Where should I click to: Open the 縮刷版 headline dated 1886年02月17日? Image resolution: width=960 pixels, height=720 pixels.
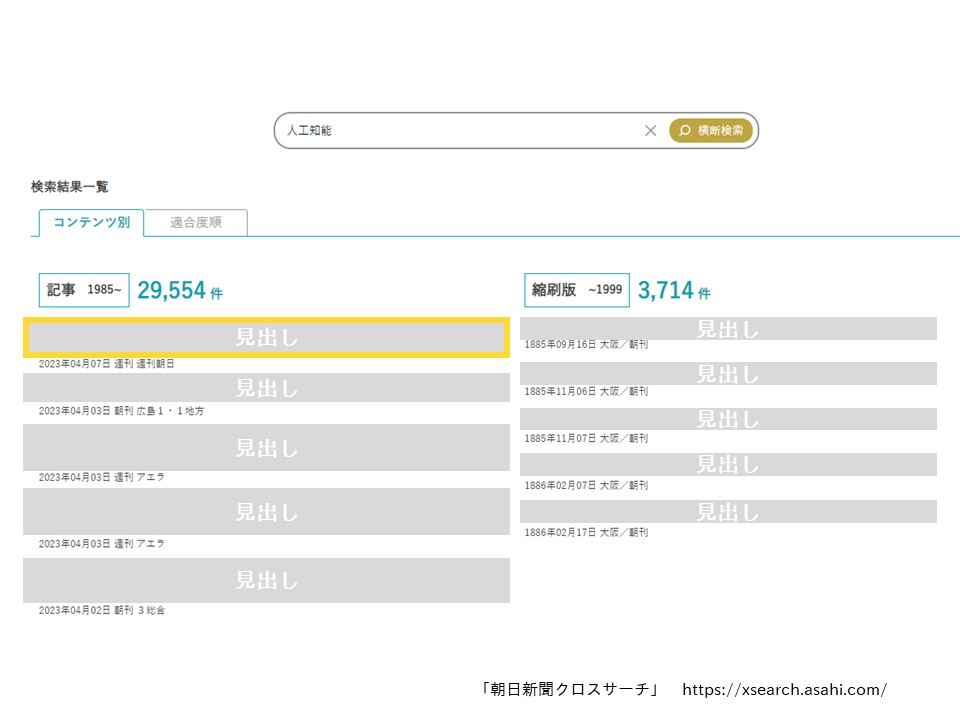pos(728,511)
